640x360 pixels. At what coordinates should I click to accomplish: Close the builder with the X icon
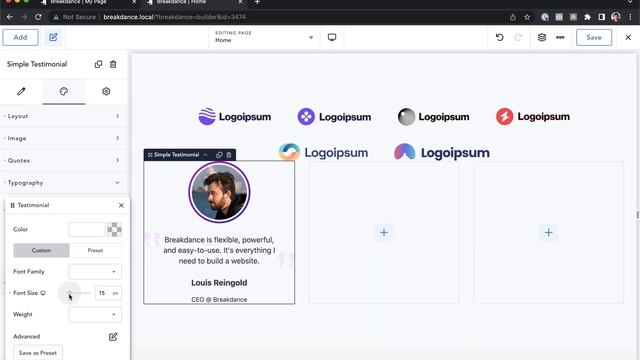628,37
